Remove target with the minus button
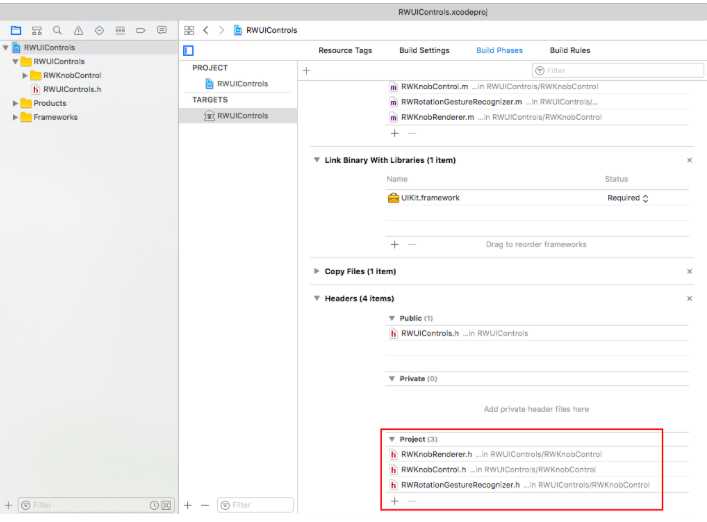 point(205,505)
